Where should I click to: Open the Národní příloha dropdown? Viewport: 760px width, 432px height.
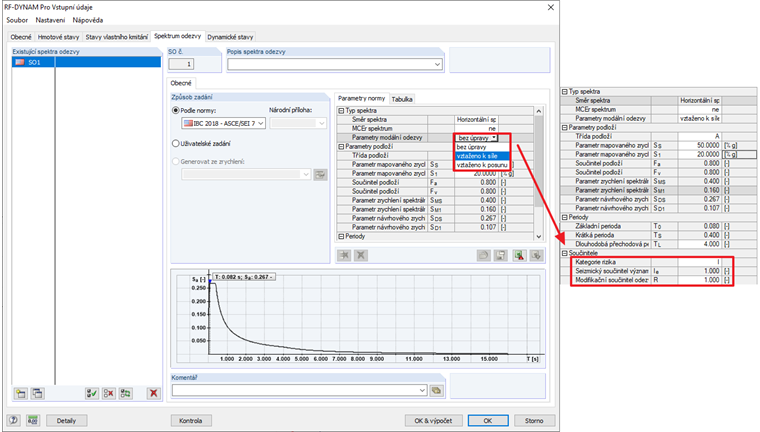pos(298,124)
